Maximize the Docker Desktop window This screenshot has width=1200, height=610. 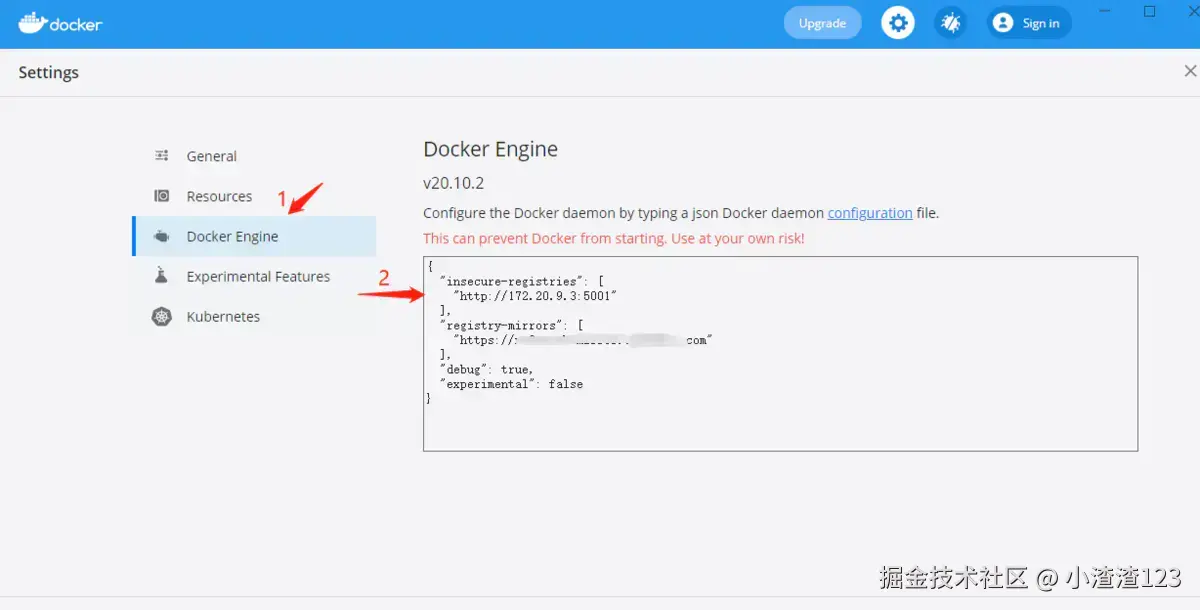point(1150,12)
